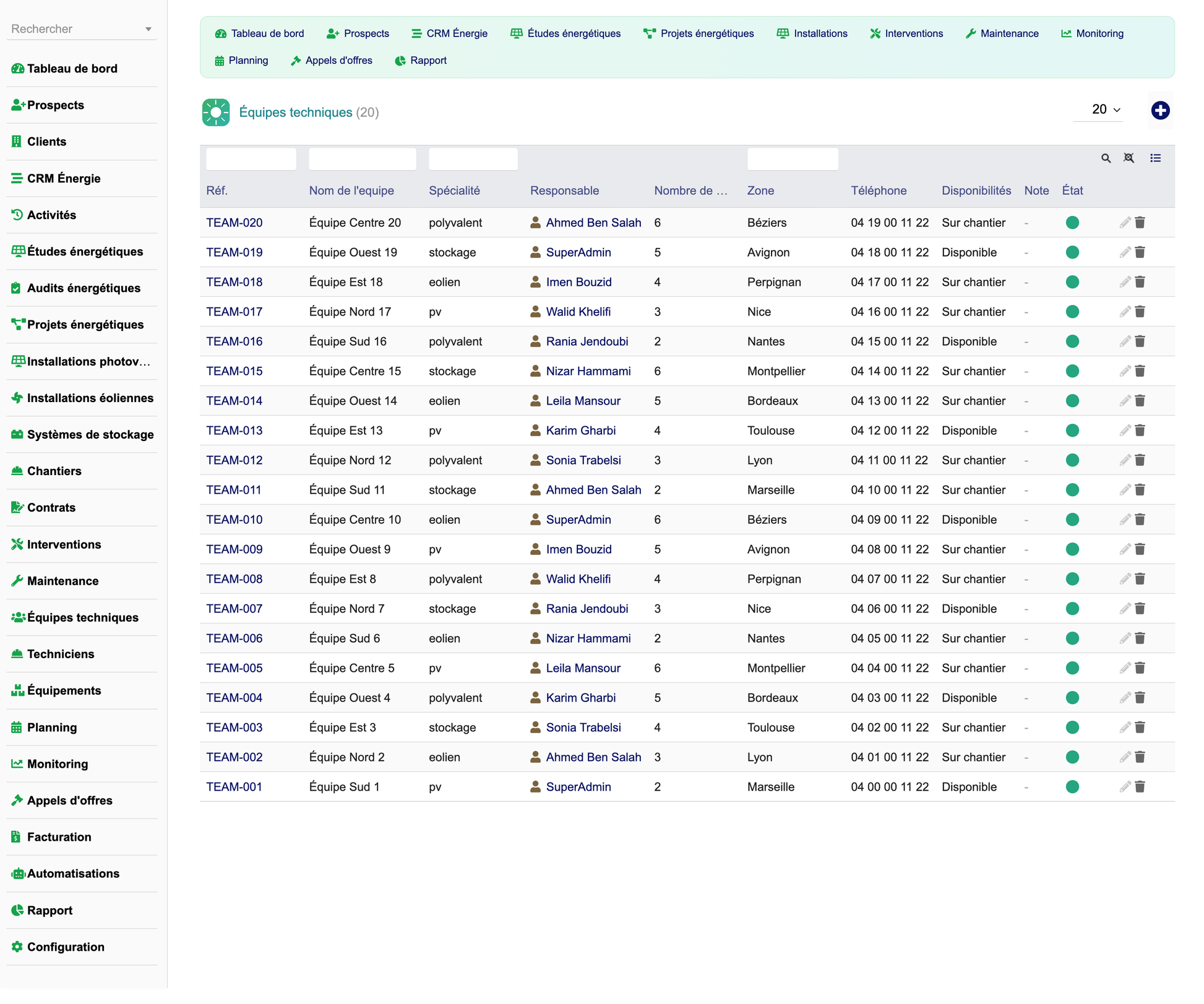Edit TEAM-017 with the pencil icon
The image size is (1204, 1004).
click(1125, 312)
